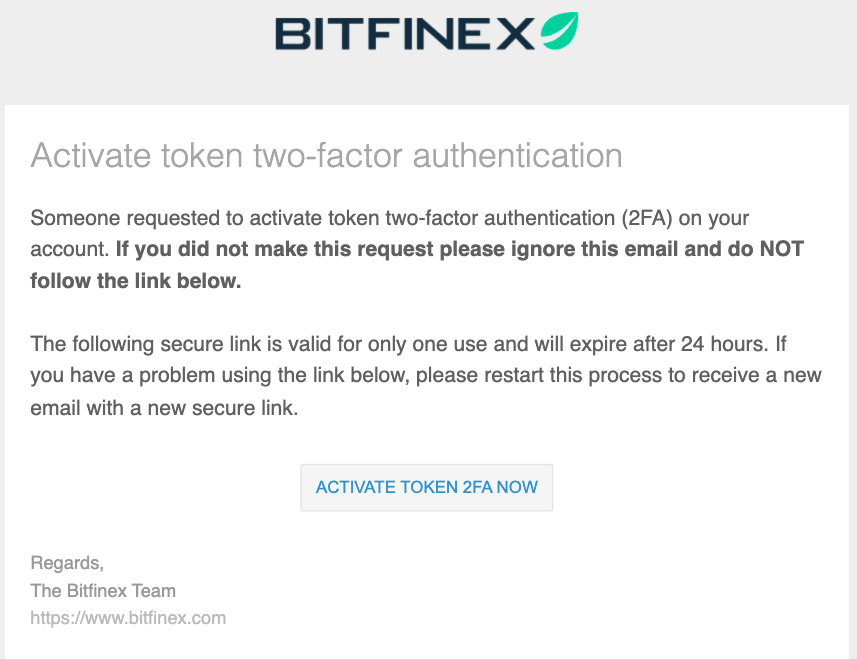Click the word 'Someone' starting the message

coord(75,218)
